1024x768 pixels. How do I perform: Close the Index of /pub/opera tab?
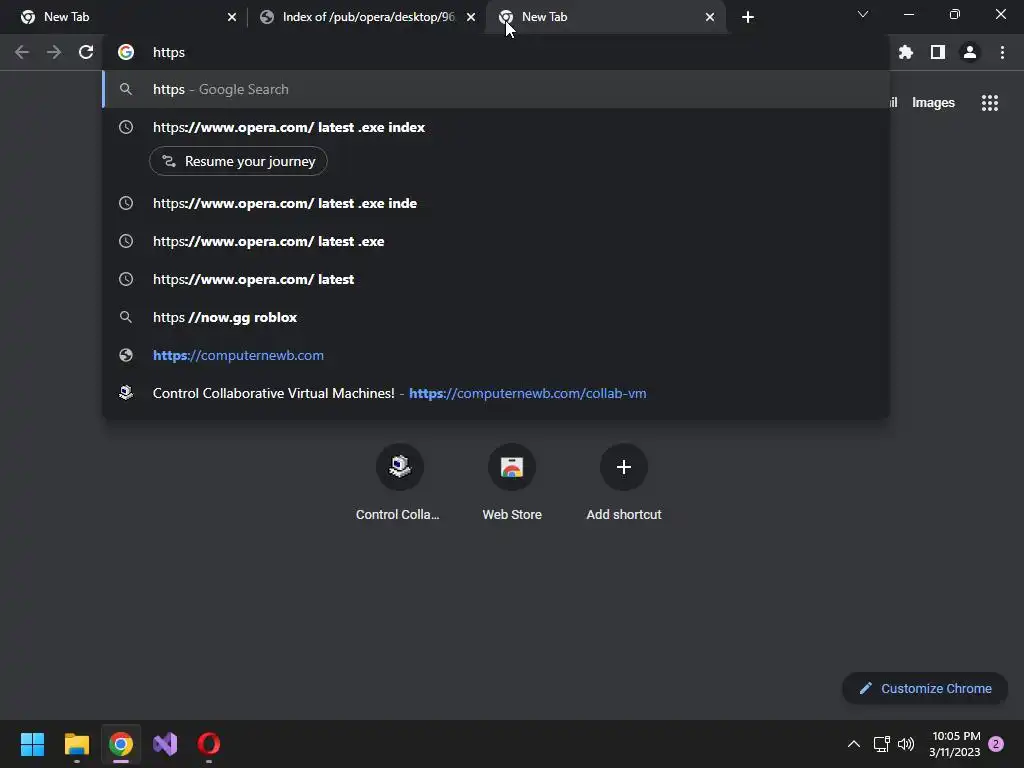(471, 17)
